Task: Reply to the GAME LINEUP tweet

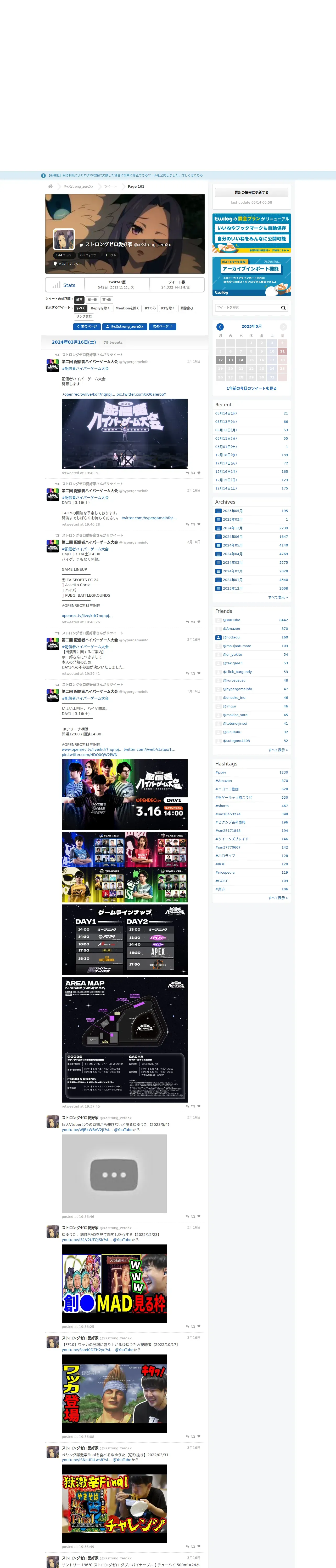Action: [187, 622]
